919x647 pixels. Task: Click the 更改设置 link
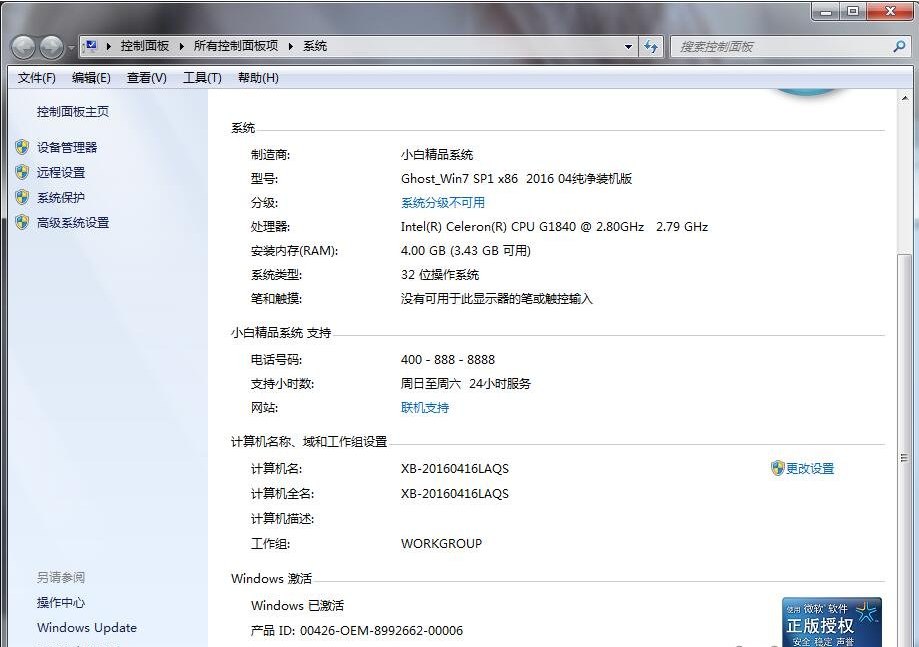[x=809, y=468]
